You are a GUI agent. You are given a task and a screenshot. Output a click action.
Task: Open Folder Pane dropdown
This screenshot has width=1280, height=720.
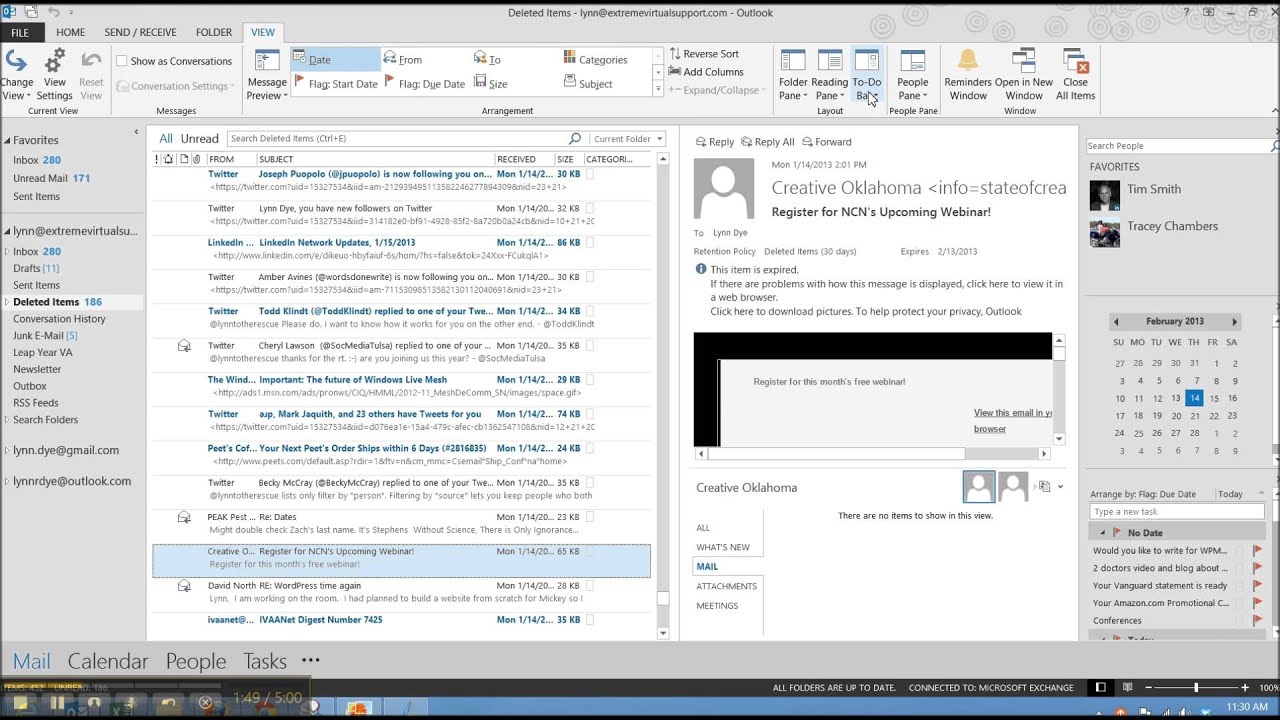[793, 75]
